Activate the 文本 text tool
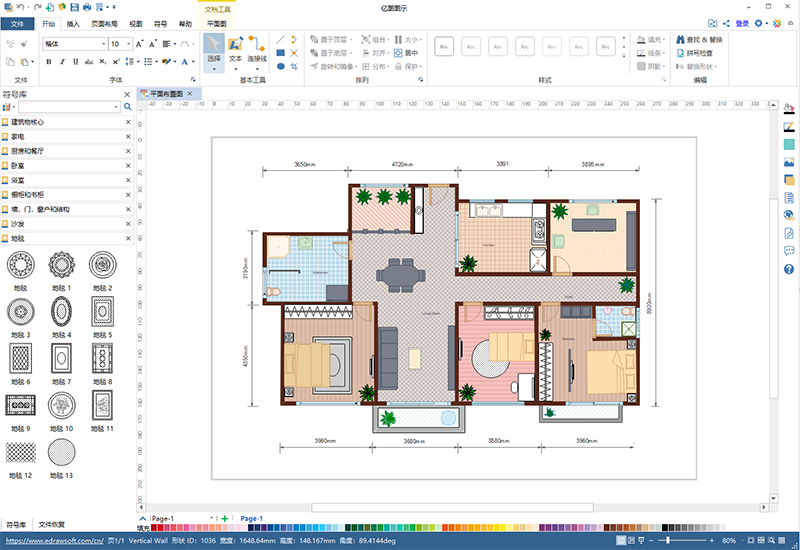Screen dimensions: 800x550 (235, 53)
